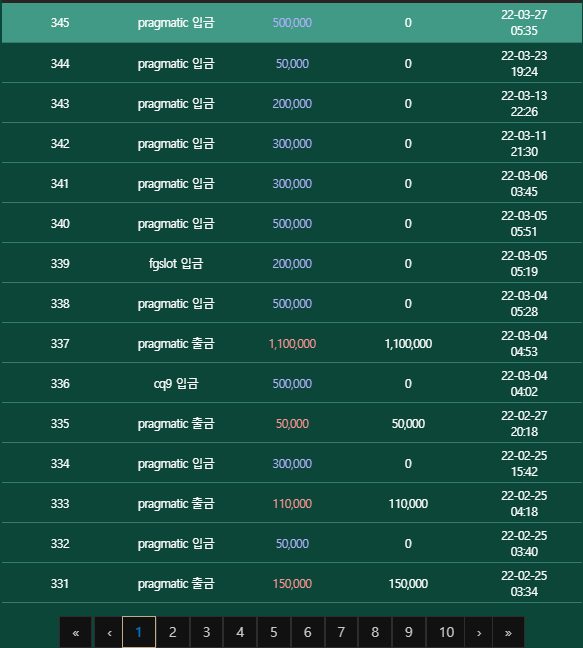The width and height of the screenshot is (583, 648).
Task: Click red amount 150,000 in row 331
Action: (292, 584)
